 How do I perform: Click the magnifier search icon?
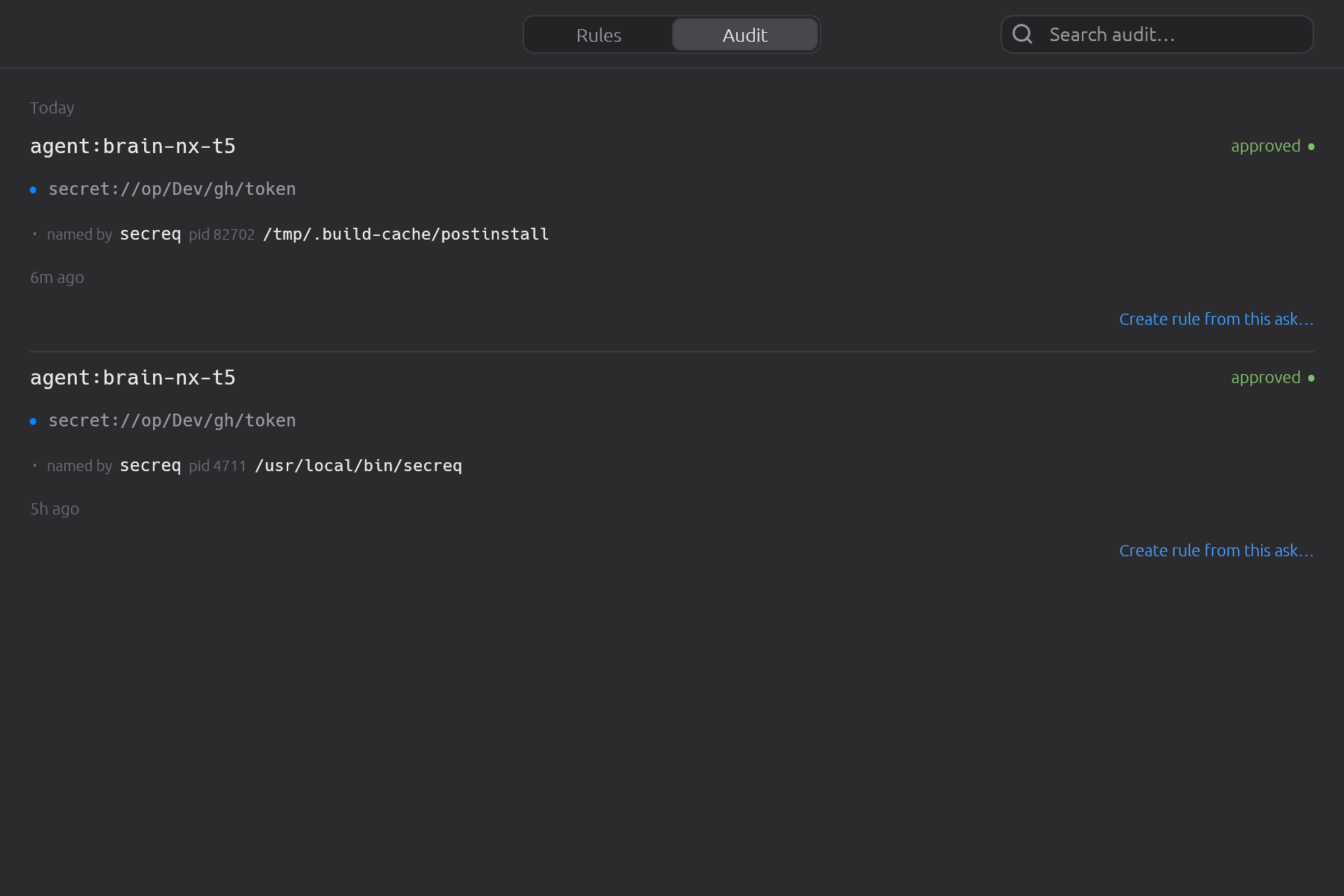(1022, 34)
